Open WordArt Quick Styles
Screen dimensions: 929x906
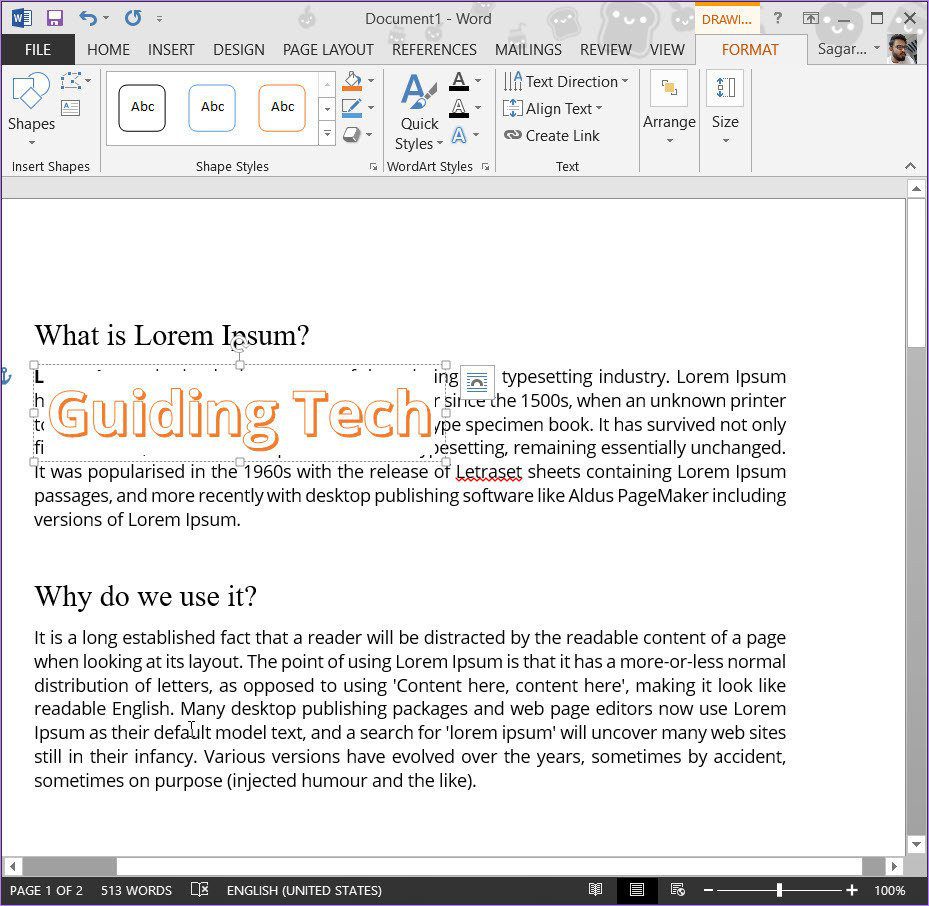419,111
